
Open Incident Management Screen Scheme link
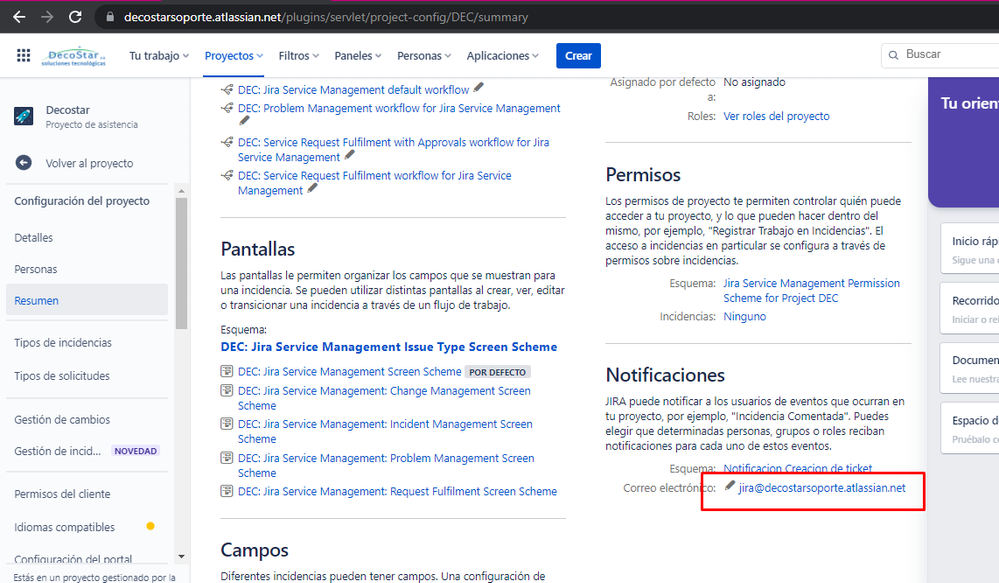pos(385,431)
